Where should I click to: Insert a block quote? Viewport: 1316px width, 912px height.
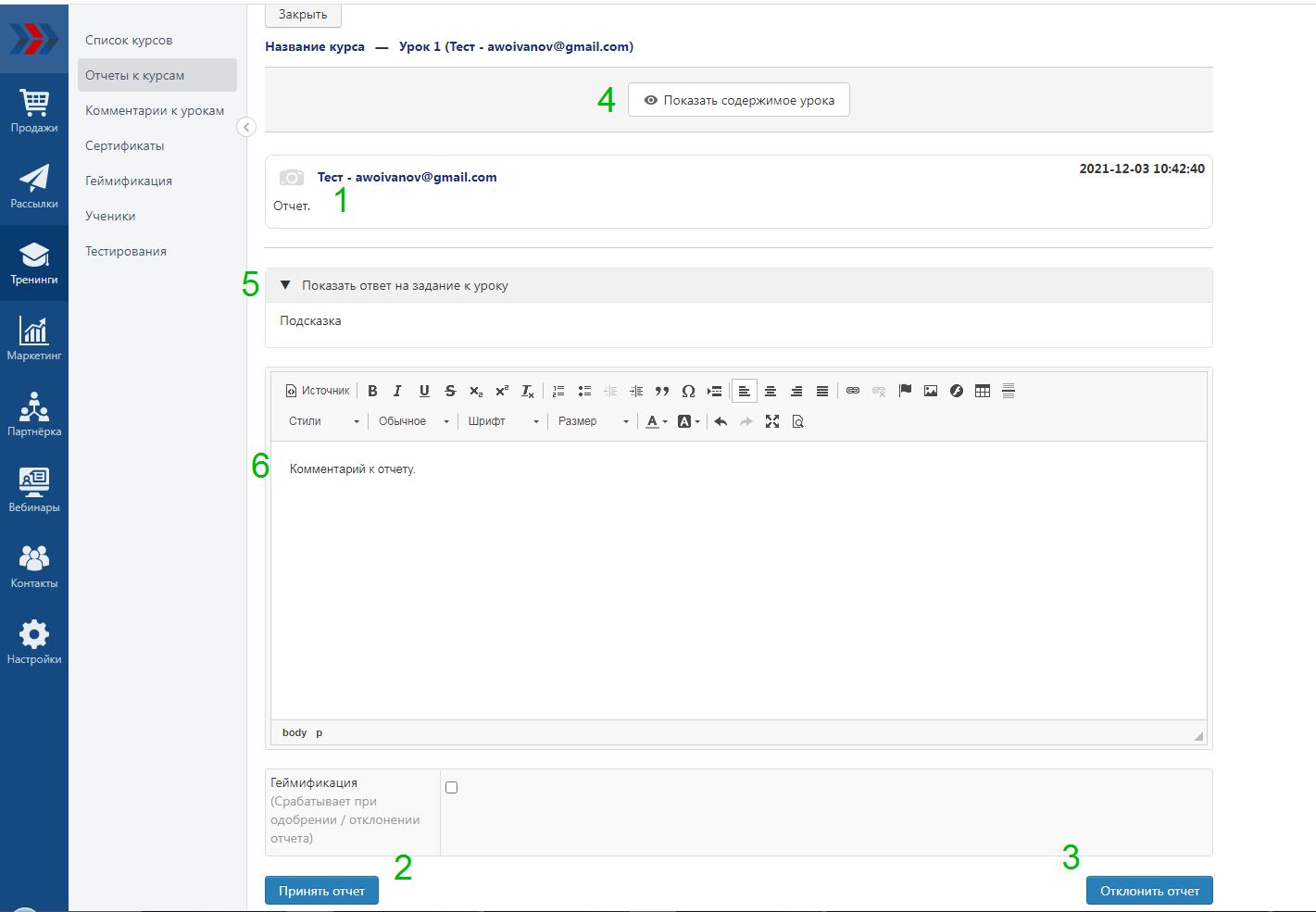662,391
